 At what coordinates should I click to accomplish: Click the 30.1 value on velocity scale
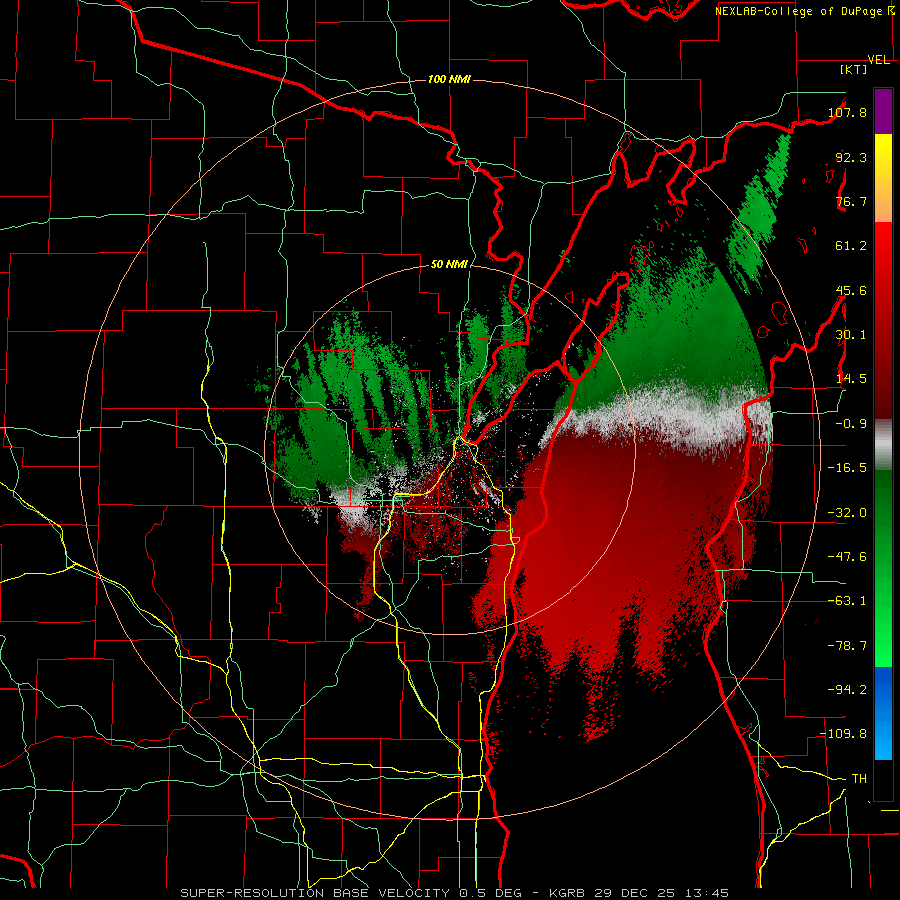click(x=851, y=335)
